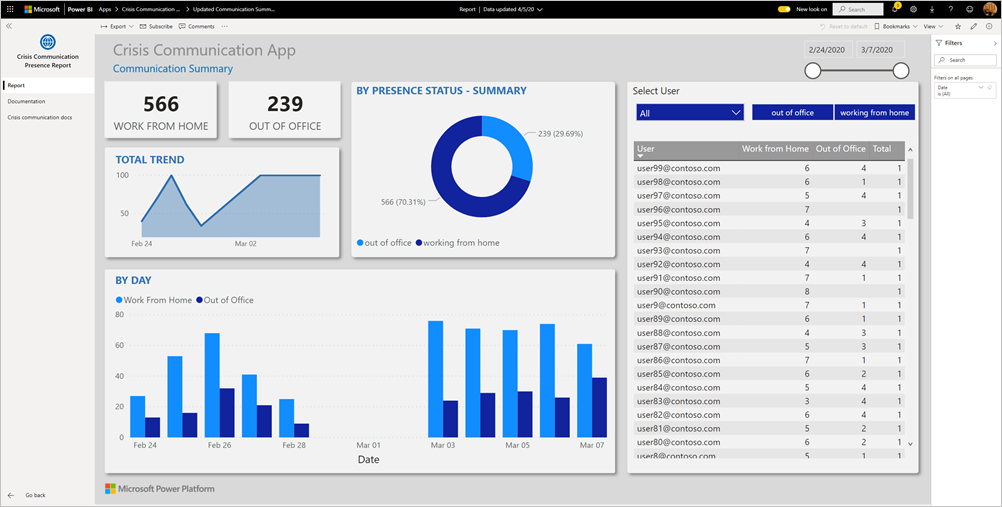The width and height of the screenshot is (1002, 507).
Task: Open the Export dropdown
Action: (x=117, y=27)
